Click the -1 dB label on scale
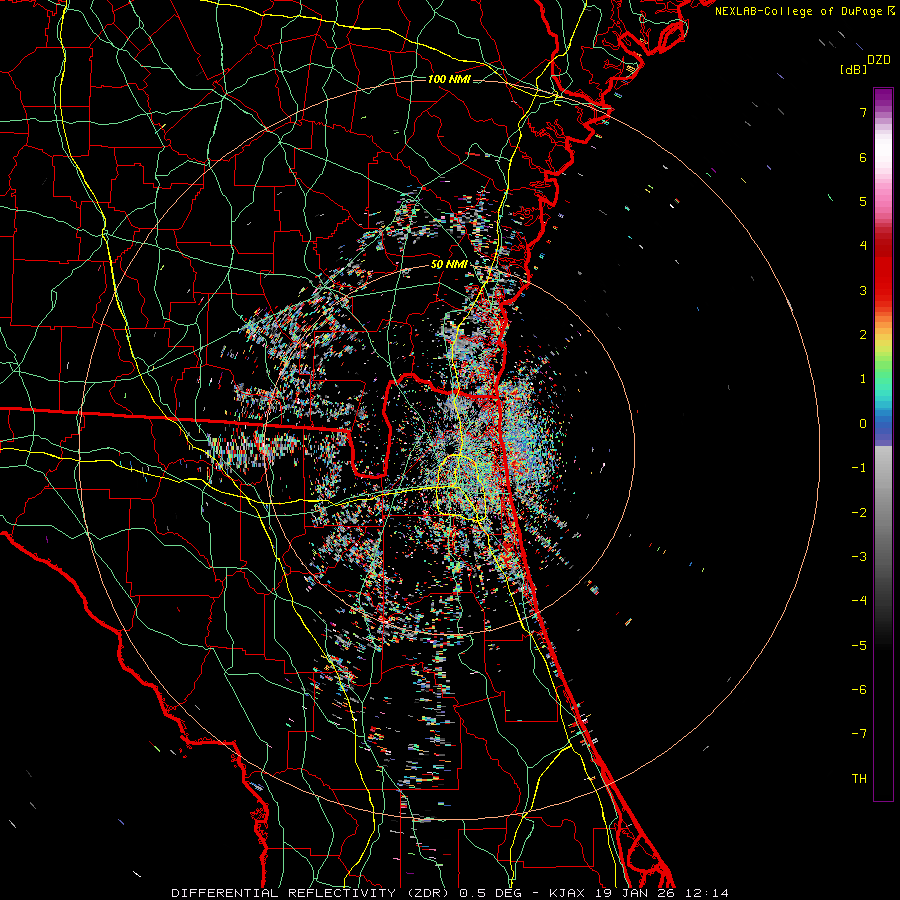The image size is (900, 900). coord(859,468)
